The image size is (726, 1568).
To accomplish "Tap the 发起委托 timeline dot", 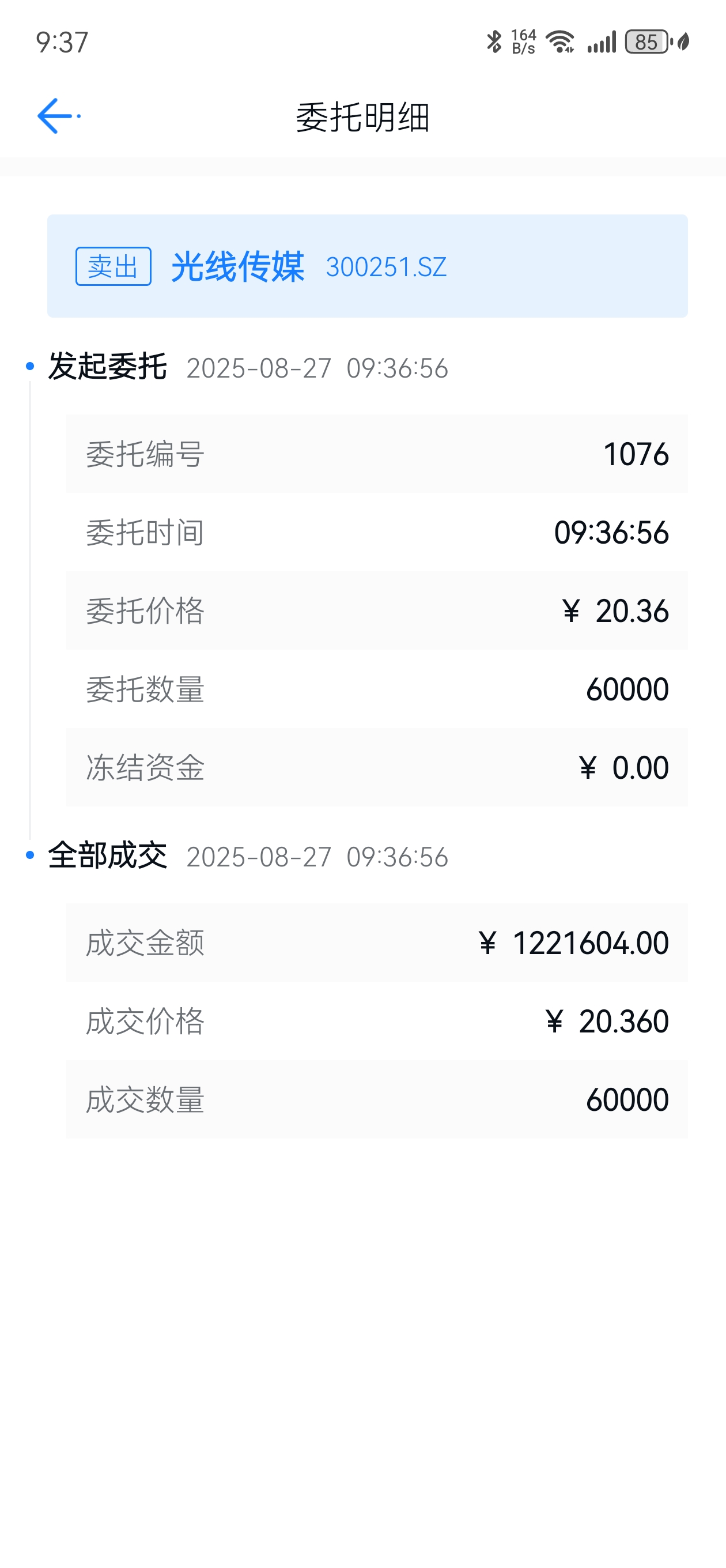I will (x=30, y=366).
